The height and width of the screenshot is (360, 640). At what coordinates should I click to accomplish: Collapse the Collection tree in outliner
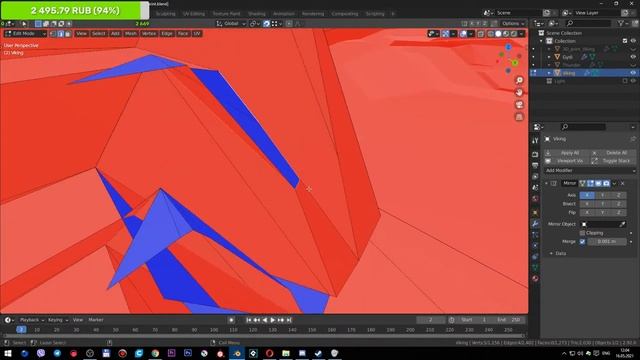click(x=542, y=41)
